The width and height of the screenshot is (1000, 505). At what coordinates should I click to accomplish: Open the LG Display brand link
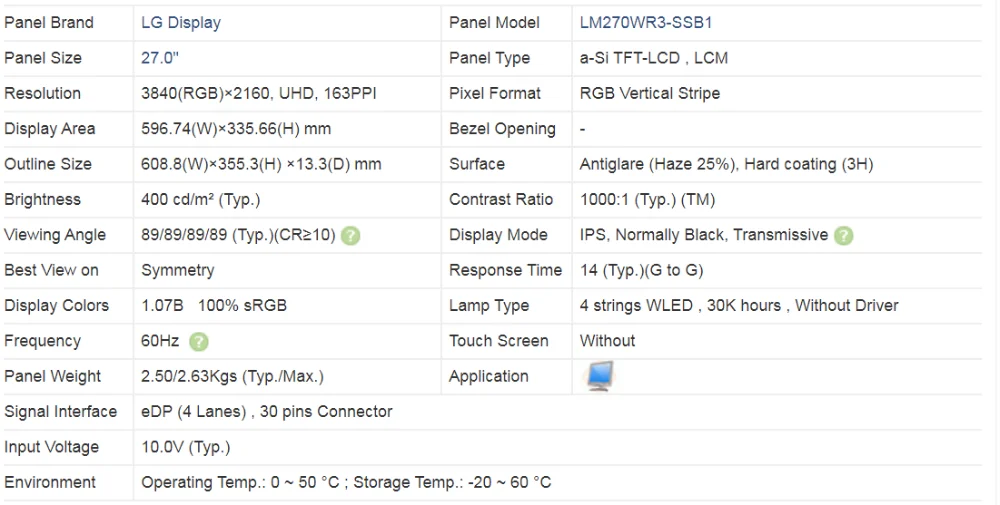pyautogui.click(x=181, y=22)
